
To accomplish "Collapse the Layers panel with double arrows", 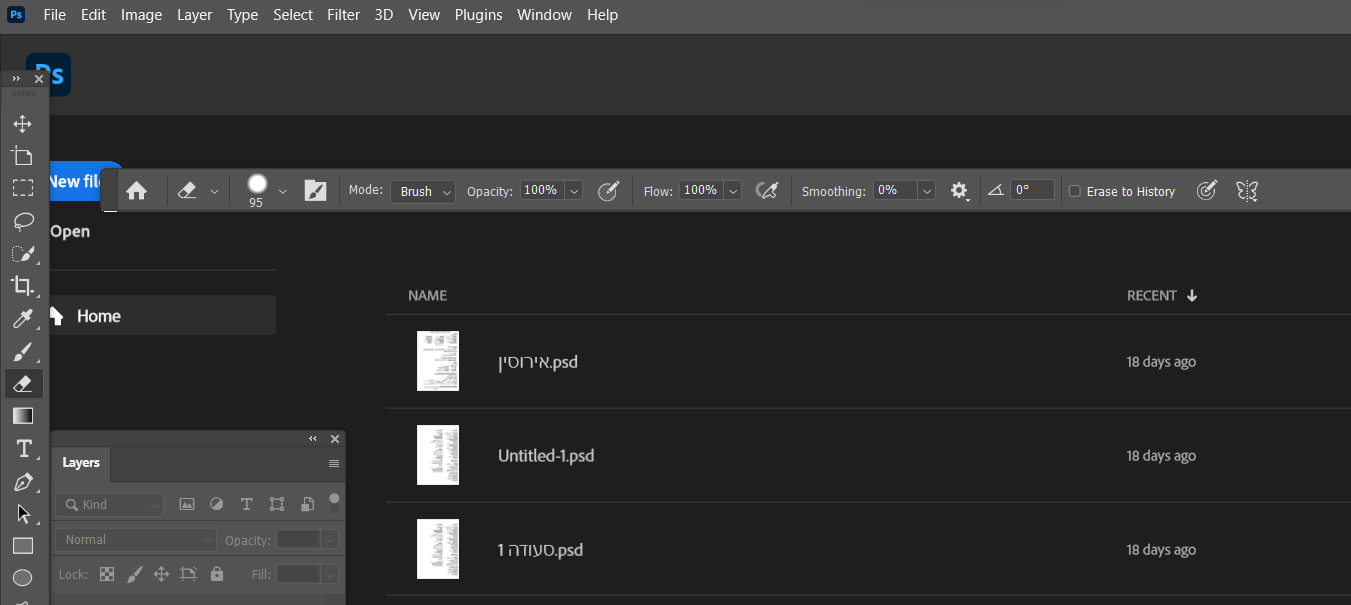I will [313, 439].
